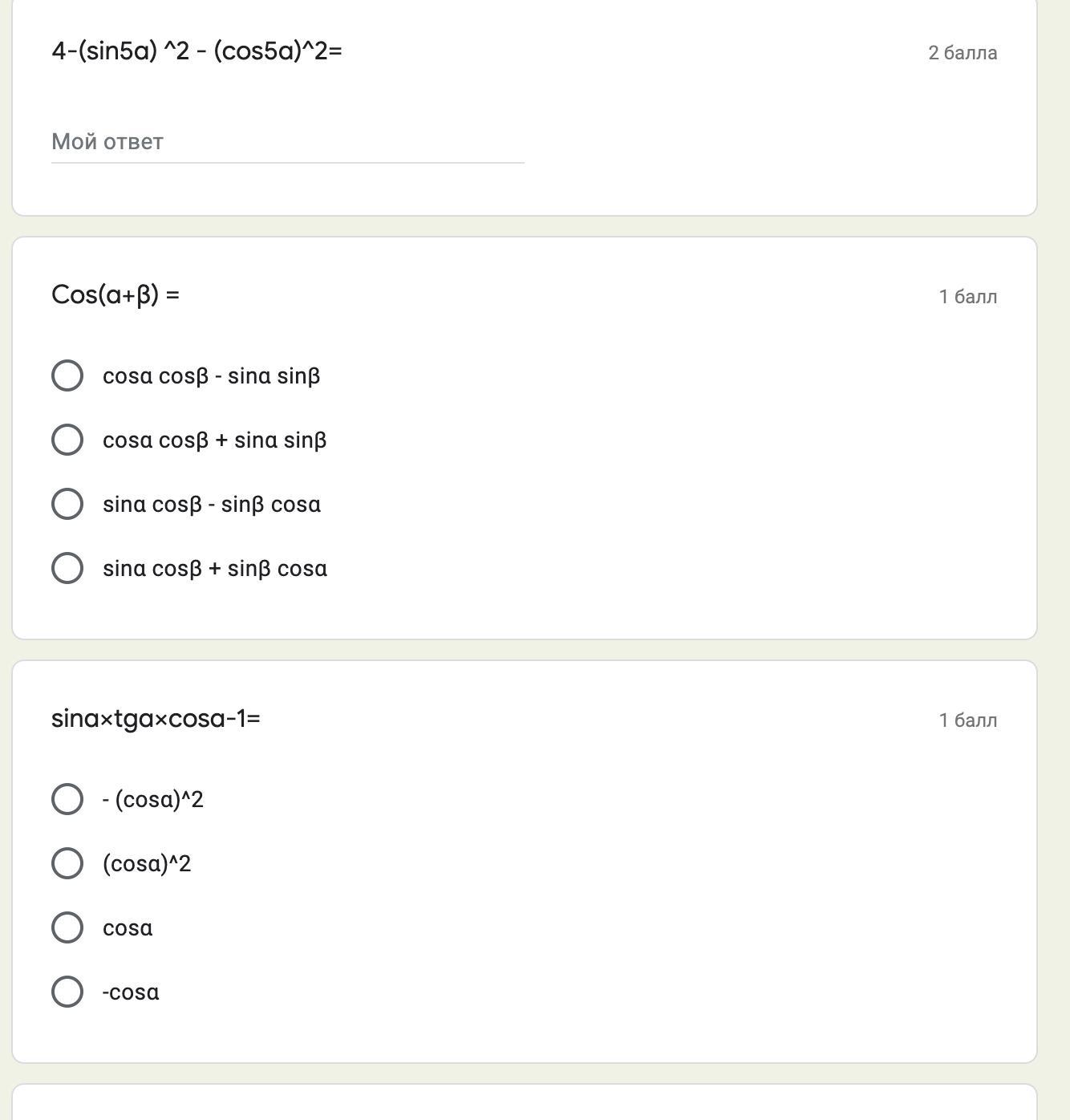This screenshot has height=1120, width=1070.
Task: Pick the radio circle beside plain 'cosα'
Action: (x=67, y=927)
